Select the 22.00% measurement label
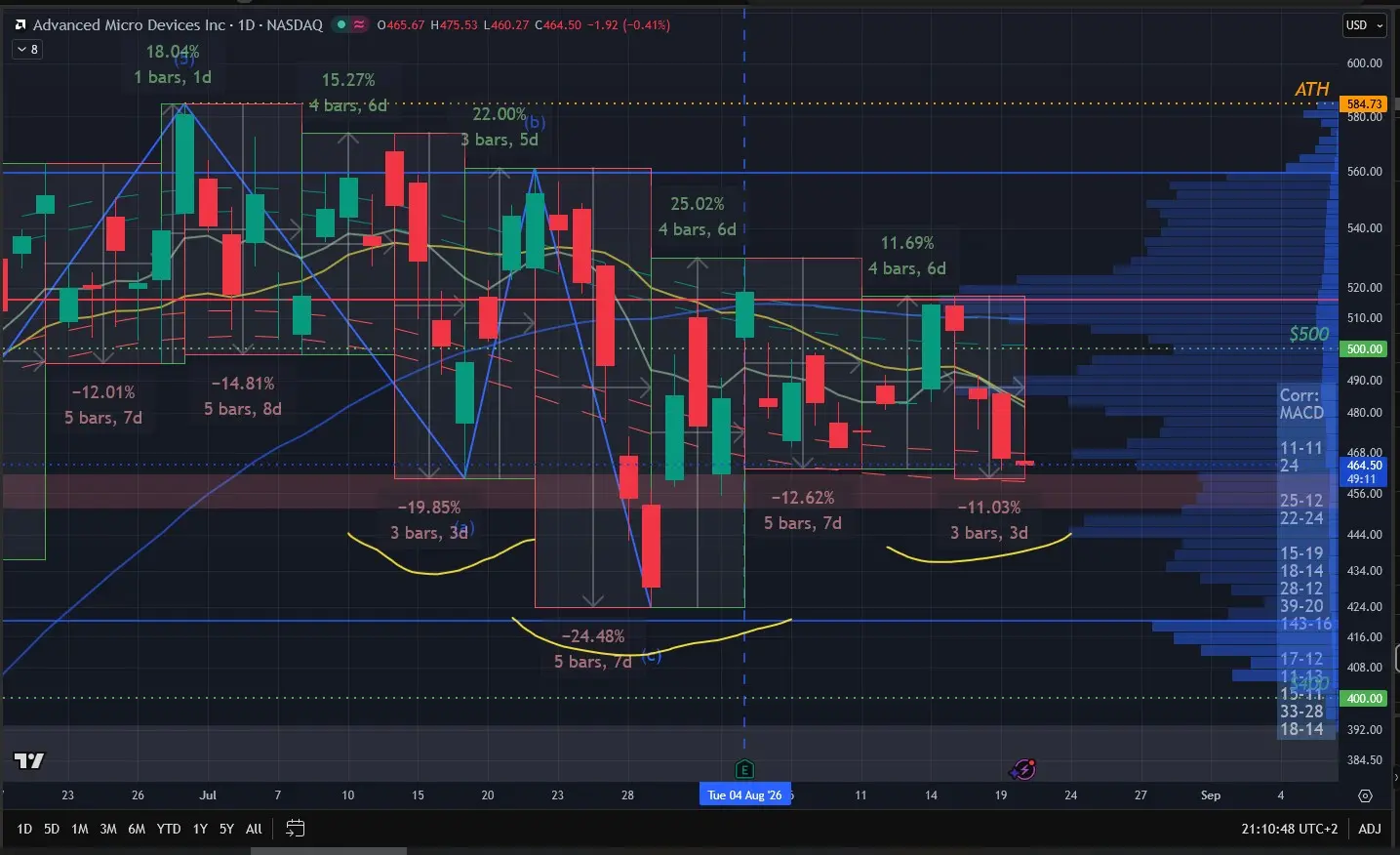 (x=500, y=114)
